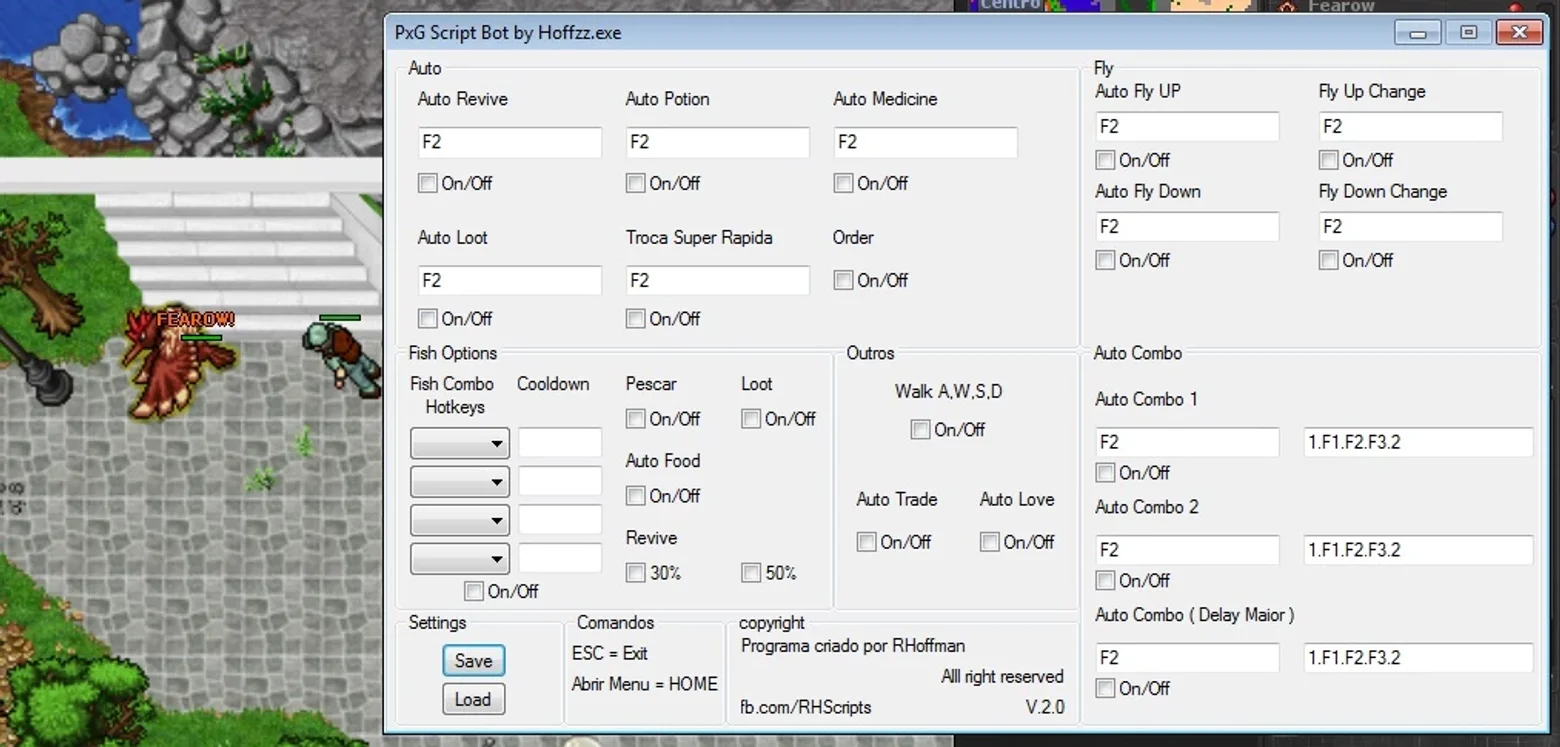Enable the Pescar On/Off checkbox
Screen dimensions: 1560x747
click(635, 418)
